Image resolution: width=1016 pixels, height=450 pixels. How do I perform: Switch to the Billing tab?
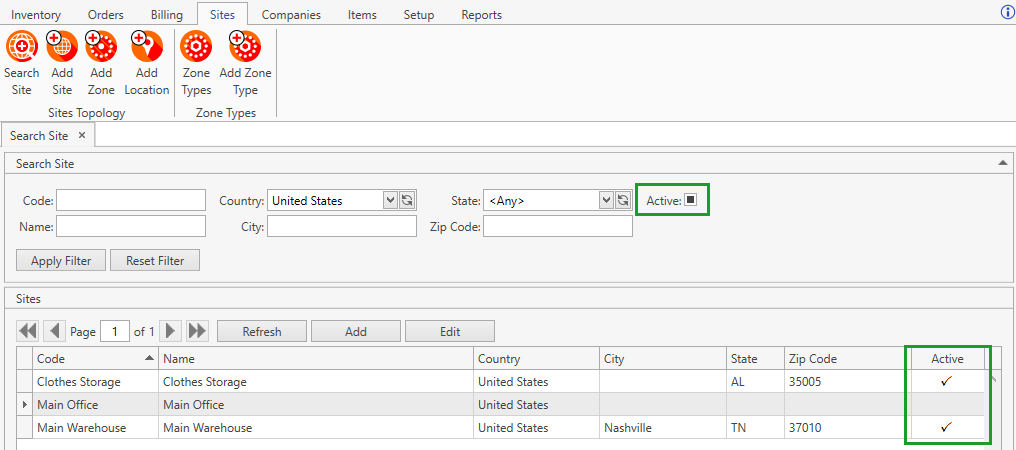tap(167, 14)
